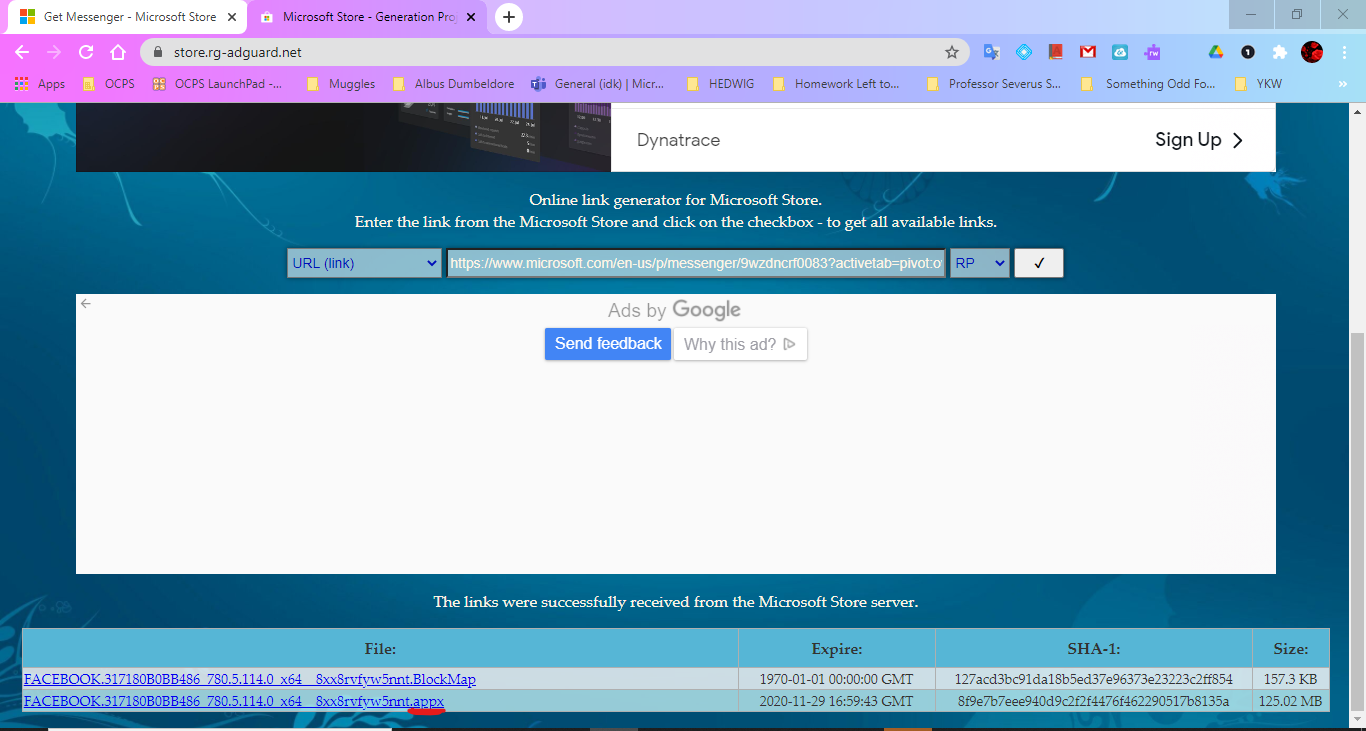Image resolution: width=1366 pixels, height=731 pixels.
Task: Click Sign Up on the Dynatrace ad
Action: pyautogui.click(x=1199, y=140)
